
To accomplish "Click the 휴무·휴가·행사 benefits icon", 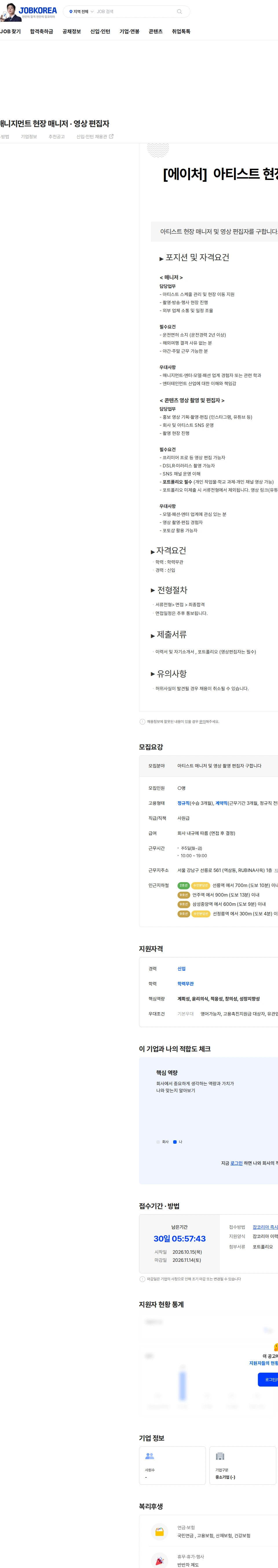I will tap(160, 1561).
